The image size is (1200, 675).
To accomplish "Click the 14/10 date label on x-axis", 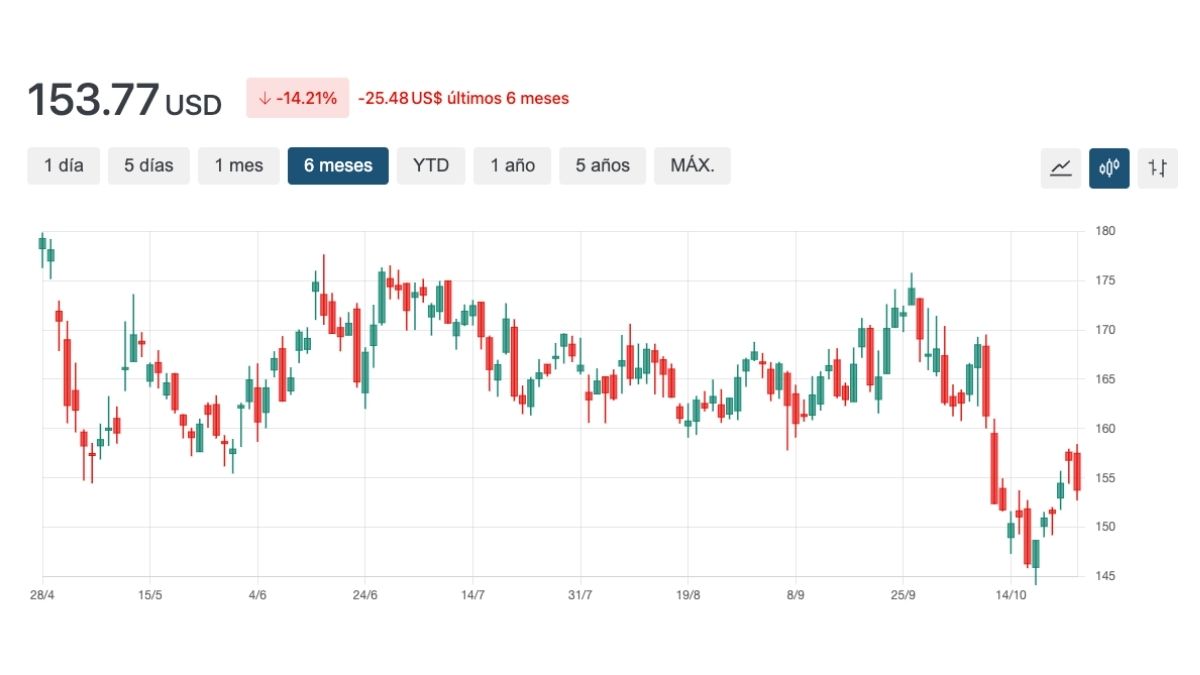I will 1010,595.
